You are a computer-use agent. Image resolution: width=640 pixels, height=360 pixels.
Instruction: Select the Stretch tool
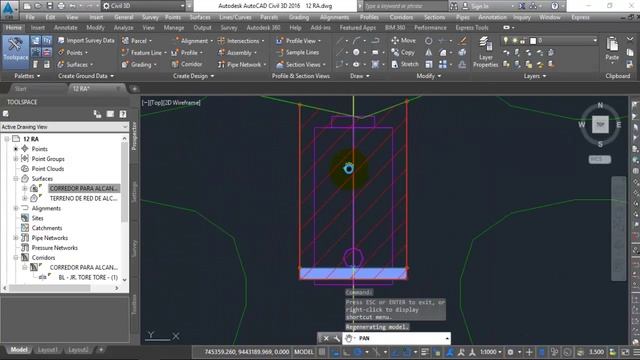(405, 64)
